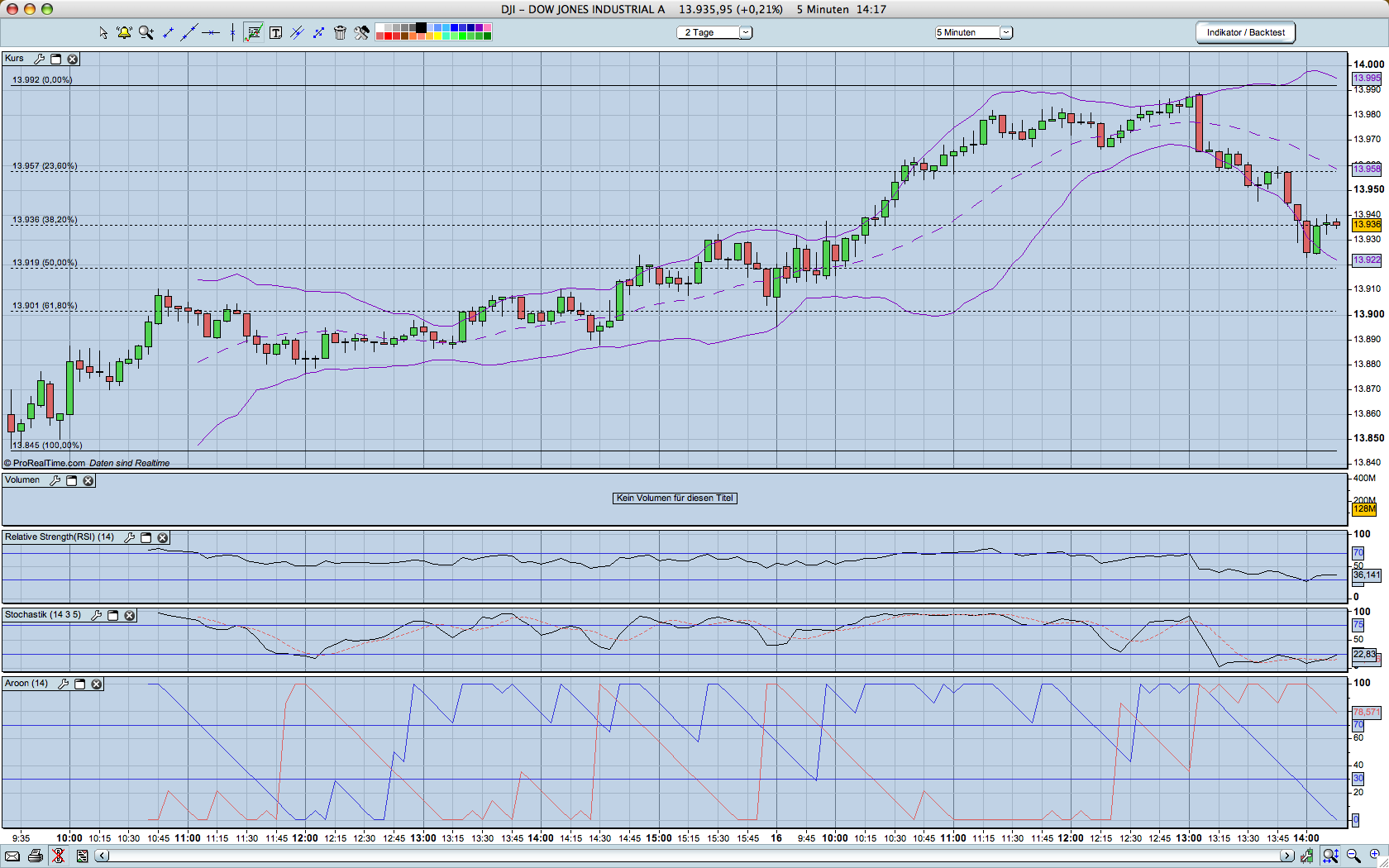Open the '2 Tage' period dropdown
This screenshot has height=868, width=1389.
[x=745, y=32]
